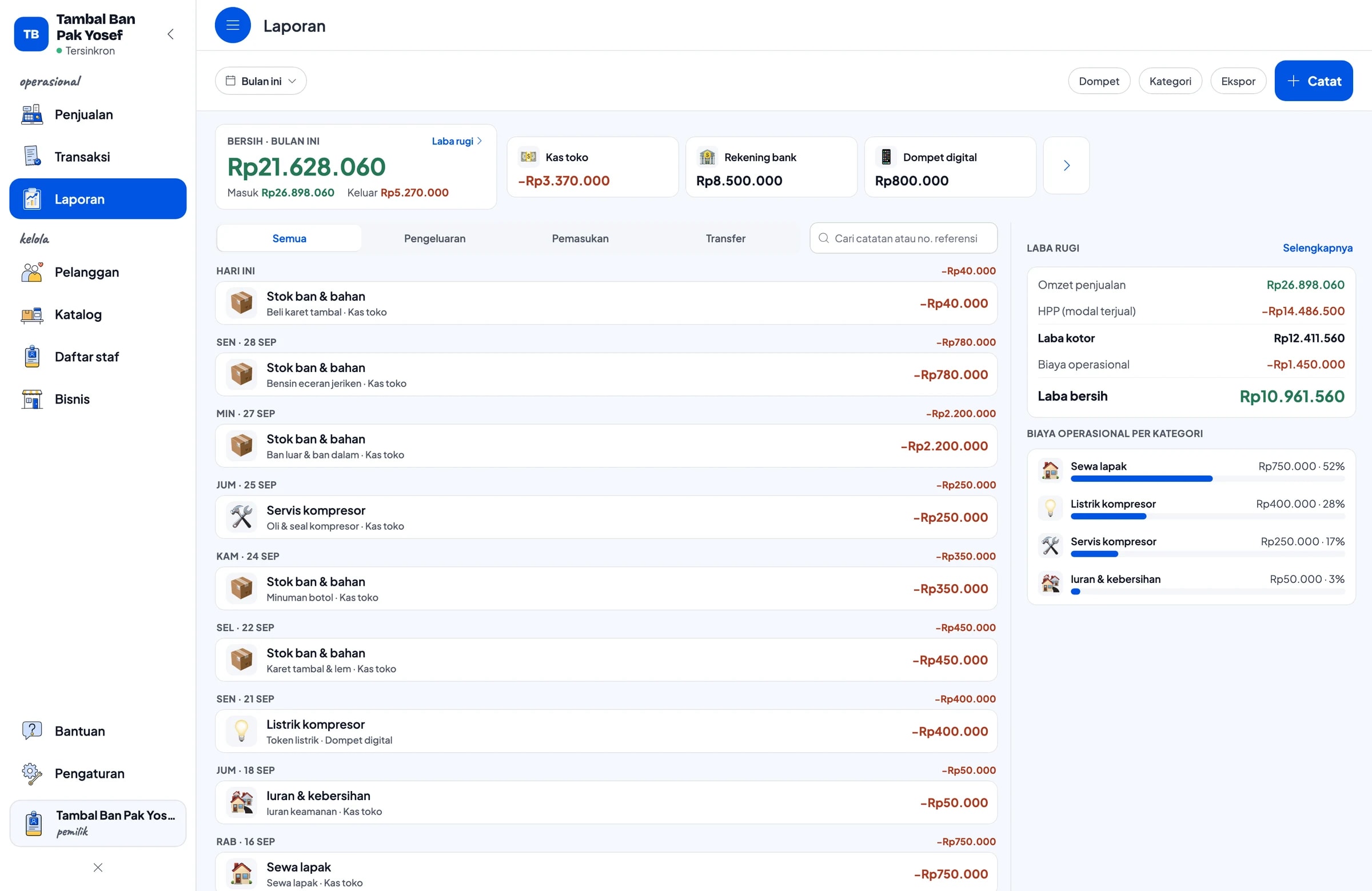Switch to the Pengeluaran tab
Image resolution: width=1372 pixels, height=891 pixels.
pyautogui.click(x=434, y=238)
